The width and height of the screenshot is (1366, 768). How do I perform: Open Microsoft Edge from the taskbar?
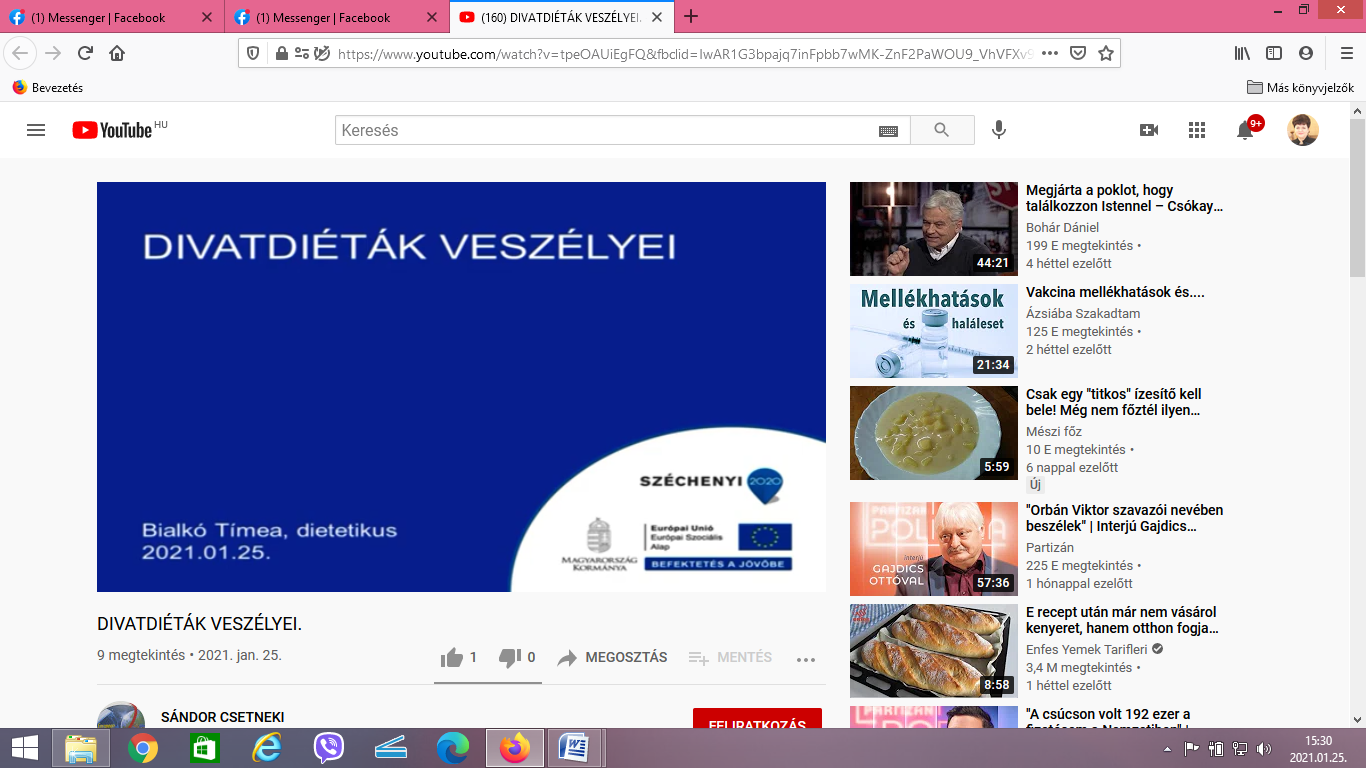pos(453,748)
